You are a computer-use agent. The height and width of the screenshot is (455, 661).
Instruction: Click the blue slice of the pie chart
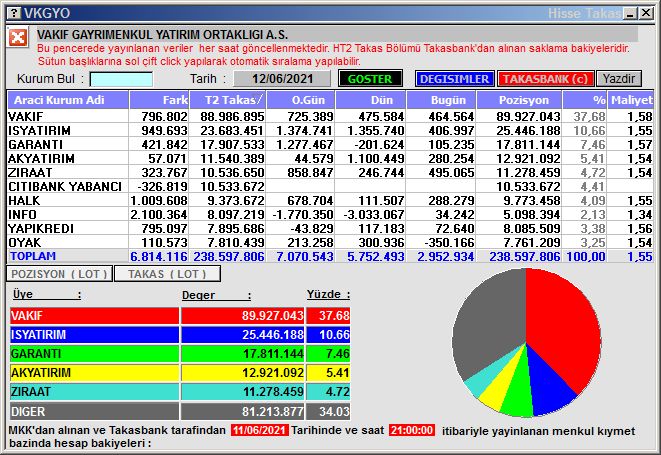(548, 386)
